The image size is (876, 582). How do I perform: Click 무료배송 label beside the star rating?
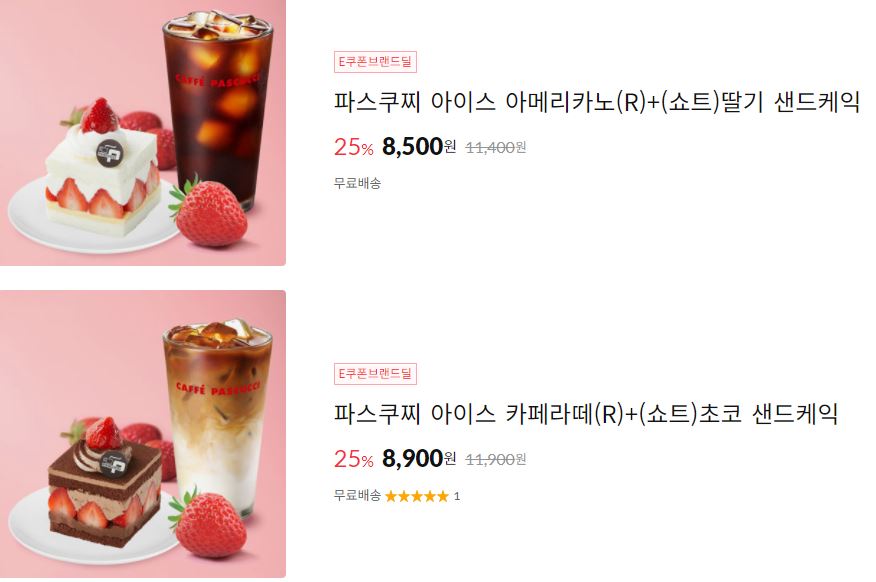click(x=358, y=495)
